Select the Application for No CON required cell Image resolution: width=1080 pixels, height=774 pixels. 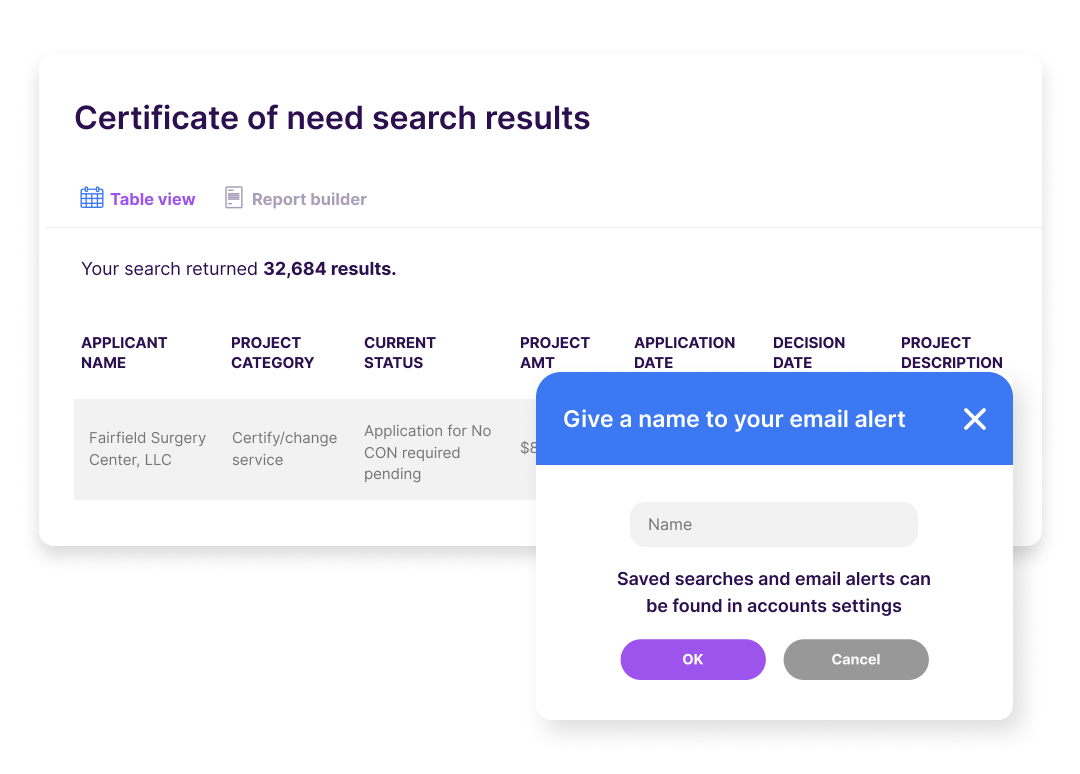coord(427,452)
